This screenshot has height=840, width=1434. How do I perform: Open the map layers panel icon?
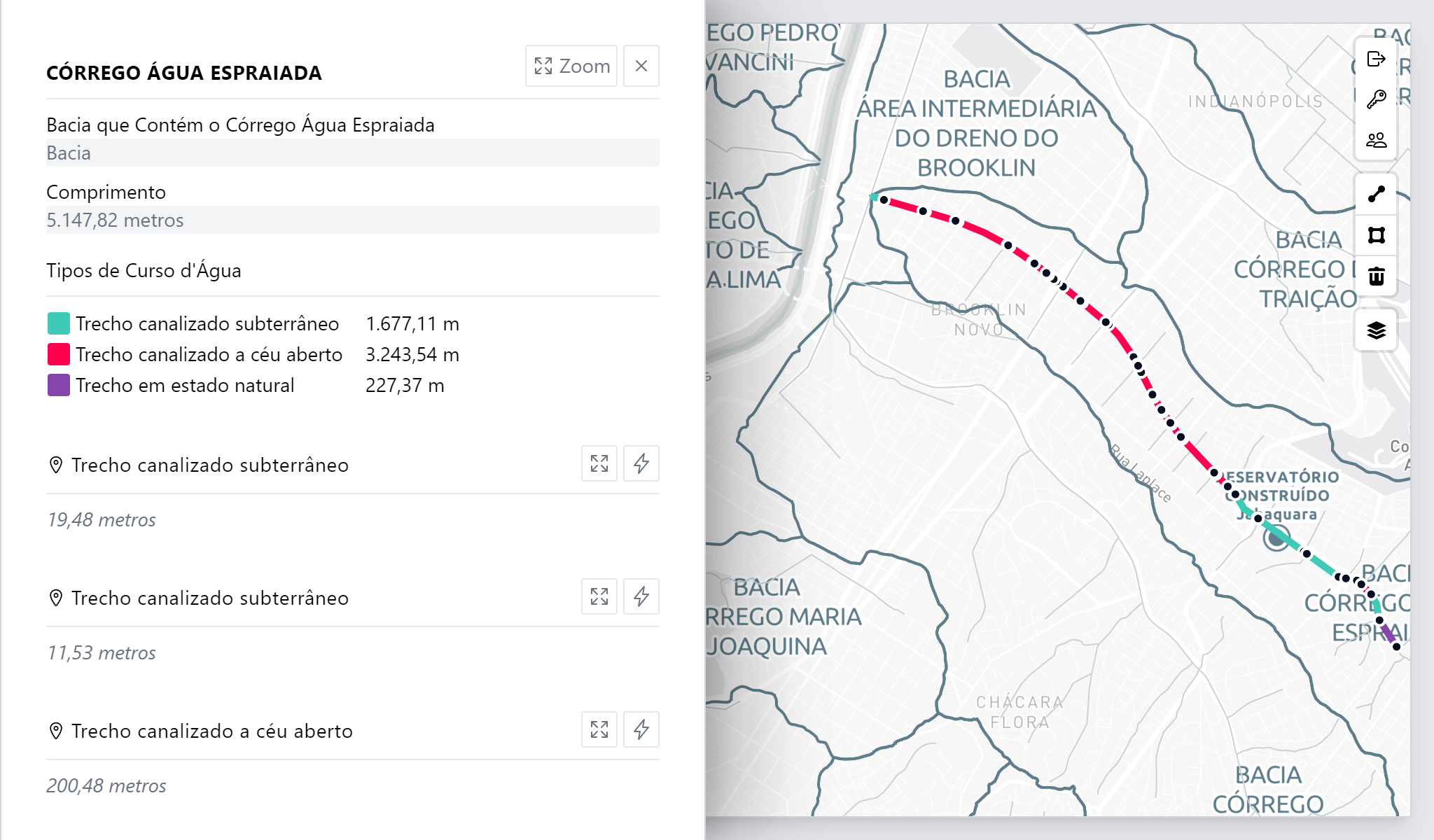(1376, 330)
